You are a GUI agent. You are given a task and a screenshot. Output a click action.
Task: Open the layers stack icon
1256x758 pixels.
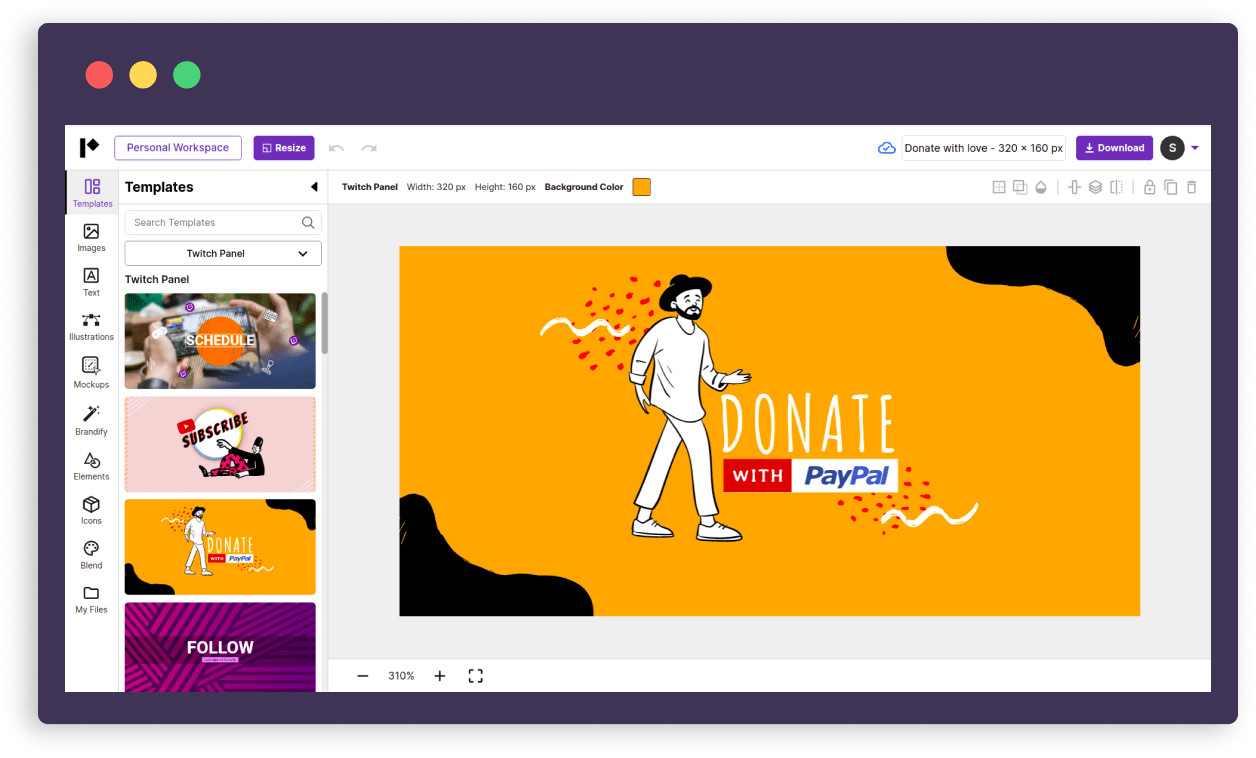(1093, 186)
